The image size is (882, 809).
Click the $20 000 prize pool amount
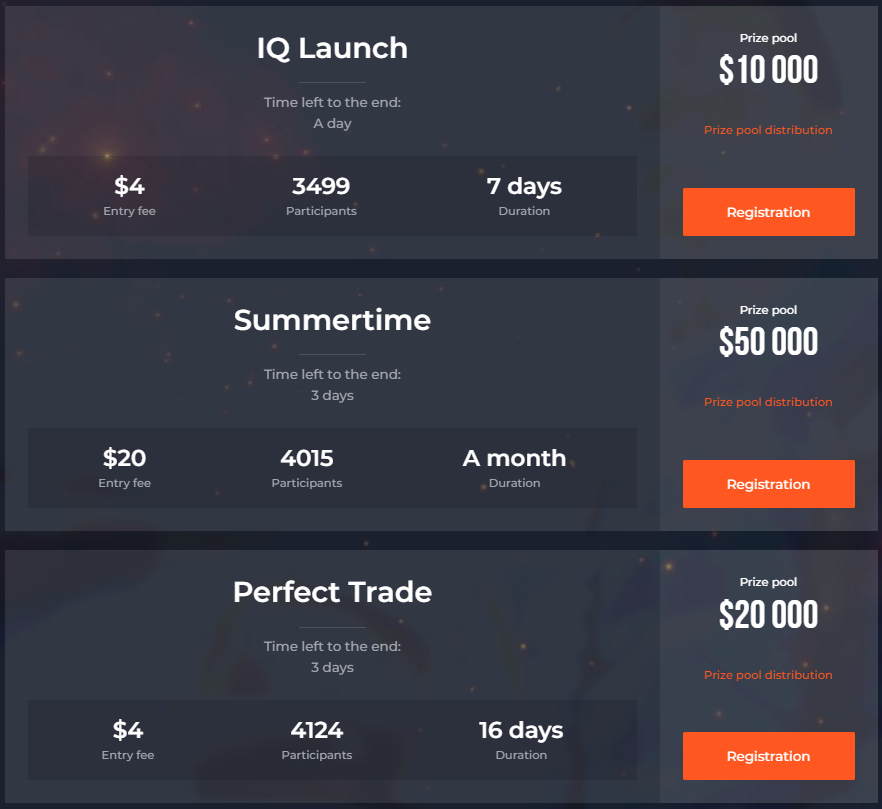[x=768, y=614]
